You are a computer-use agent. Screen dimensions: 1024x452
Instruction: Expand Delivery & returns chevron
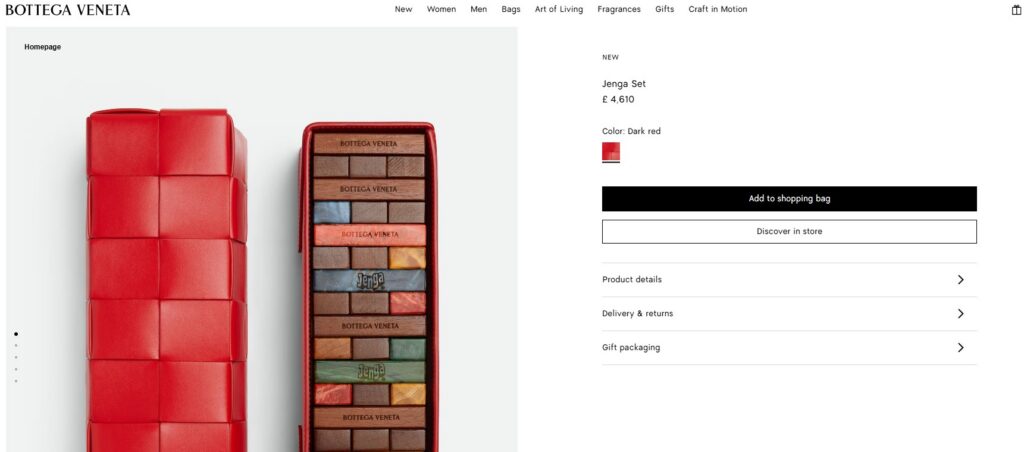[x=960, y=314]
